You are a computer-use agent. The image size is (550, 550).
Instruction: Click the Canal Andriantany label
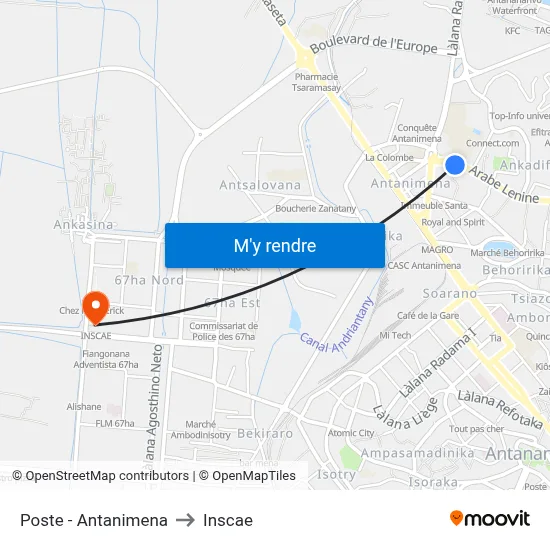336,326
